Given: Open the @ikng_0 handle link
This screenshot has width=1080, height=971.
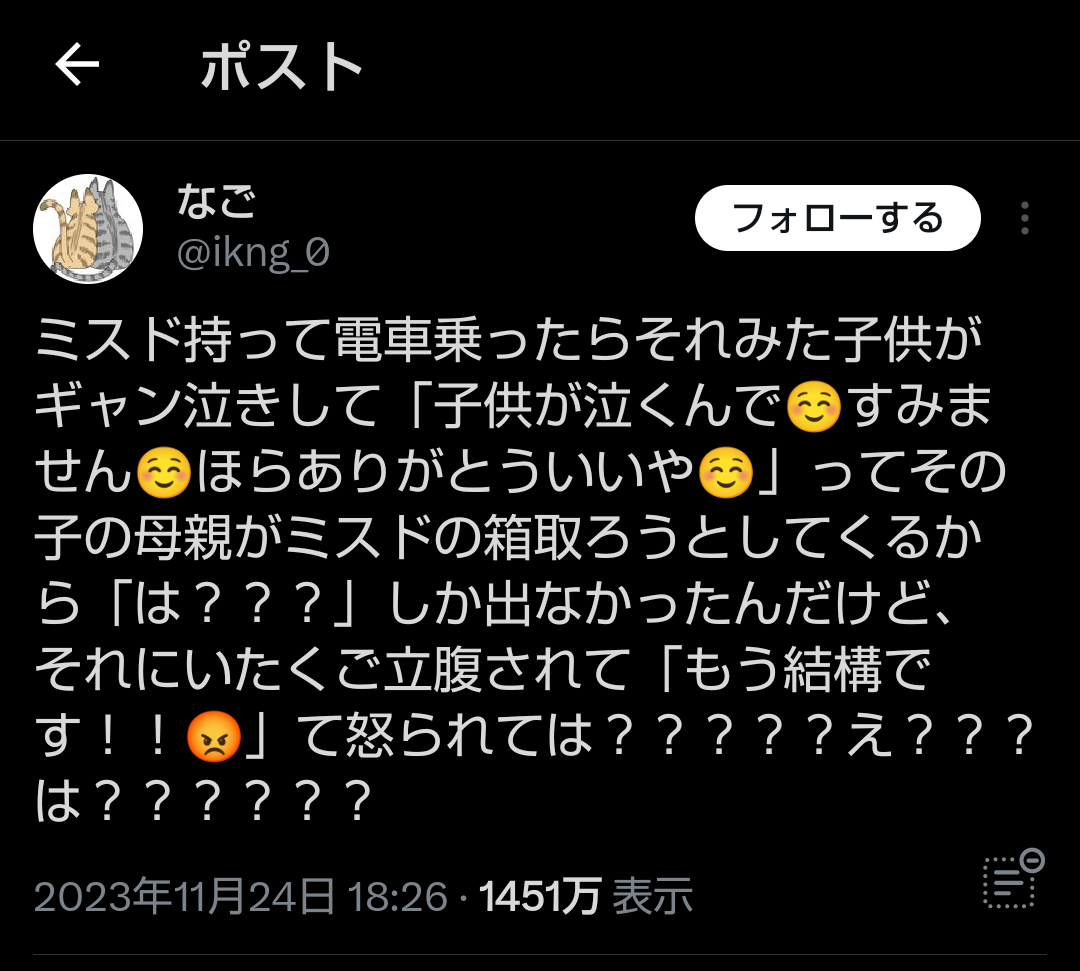Looking at the screenshot, I should click(x=253, y=252).
